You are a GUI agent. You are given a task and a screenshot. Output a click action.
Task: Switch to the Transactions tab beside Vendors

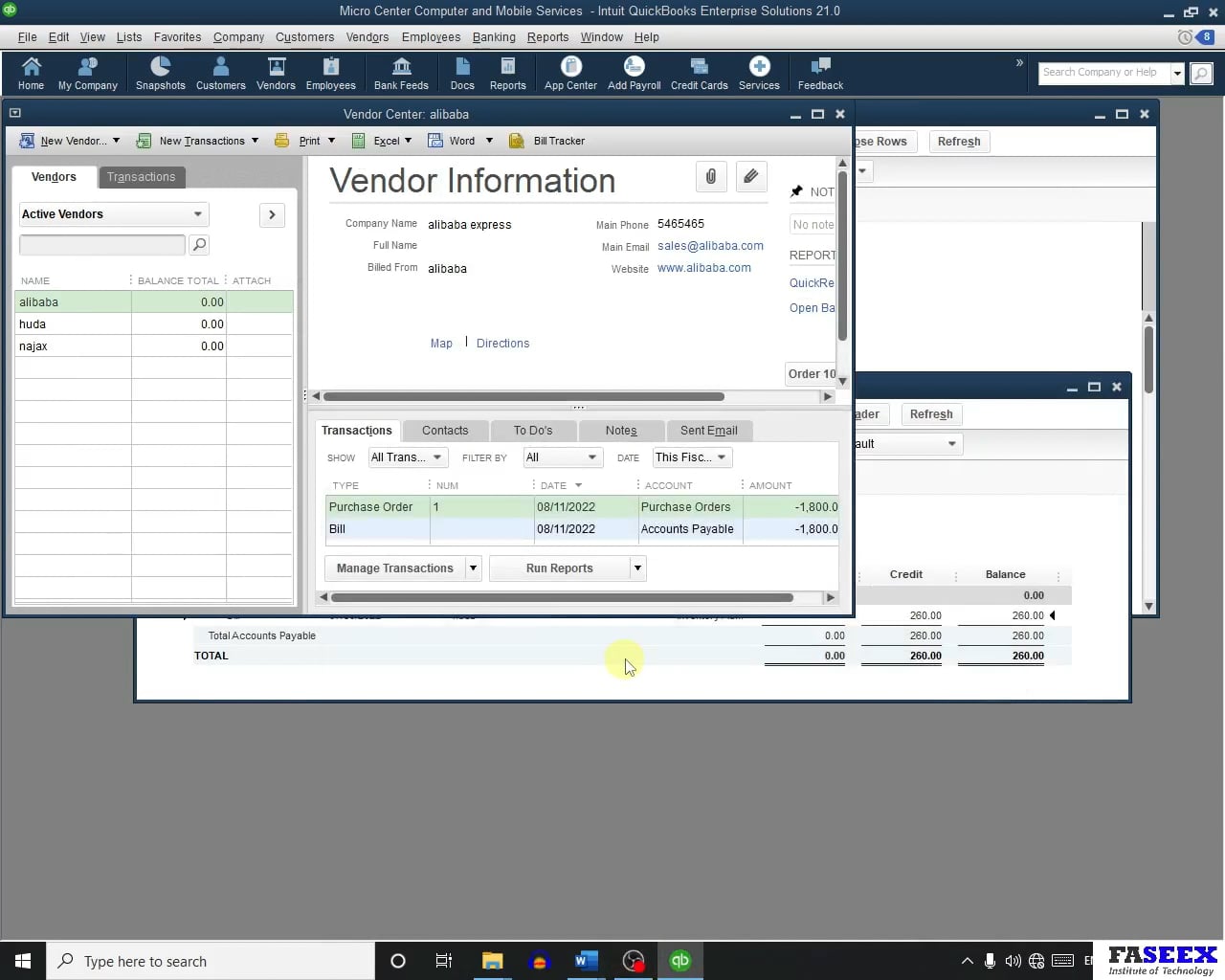tap(142, 177)
